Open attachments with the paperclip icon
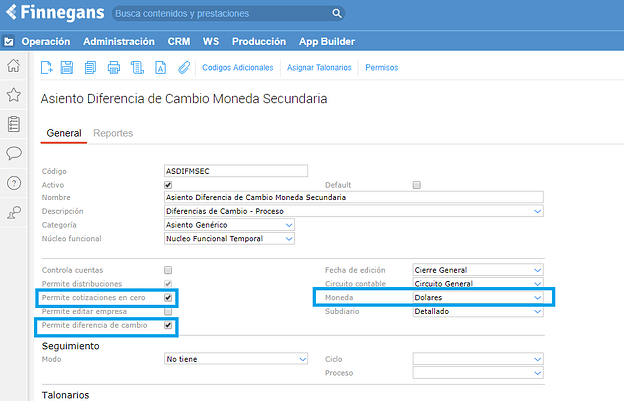Image resolution: width=624 pixels, height=401 pixels. pos(183,68)
